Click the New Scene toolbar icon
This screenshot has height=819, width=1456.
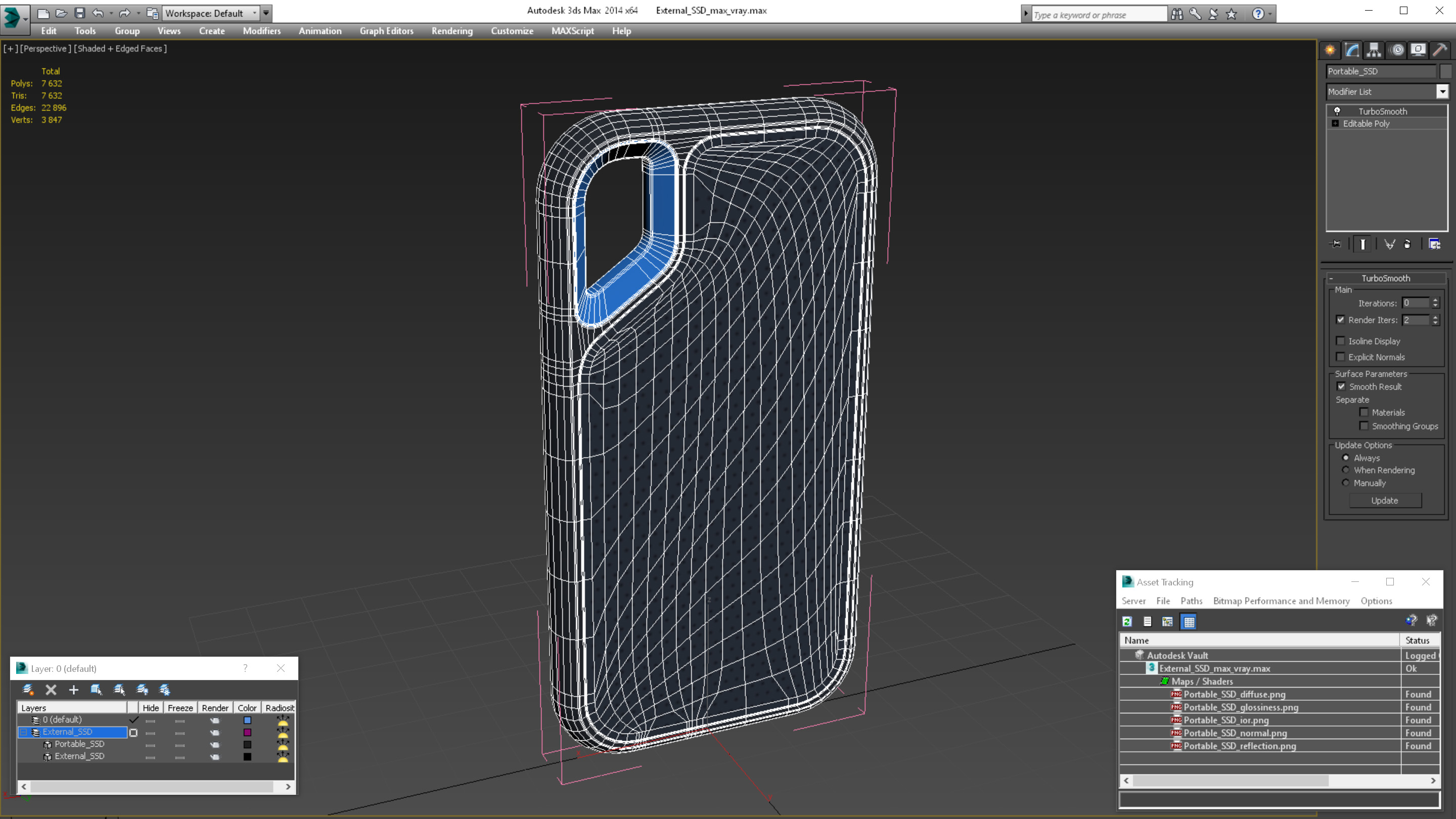click(43, 13)
